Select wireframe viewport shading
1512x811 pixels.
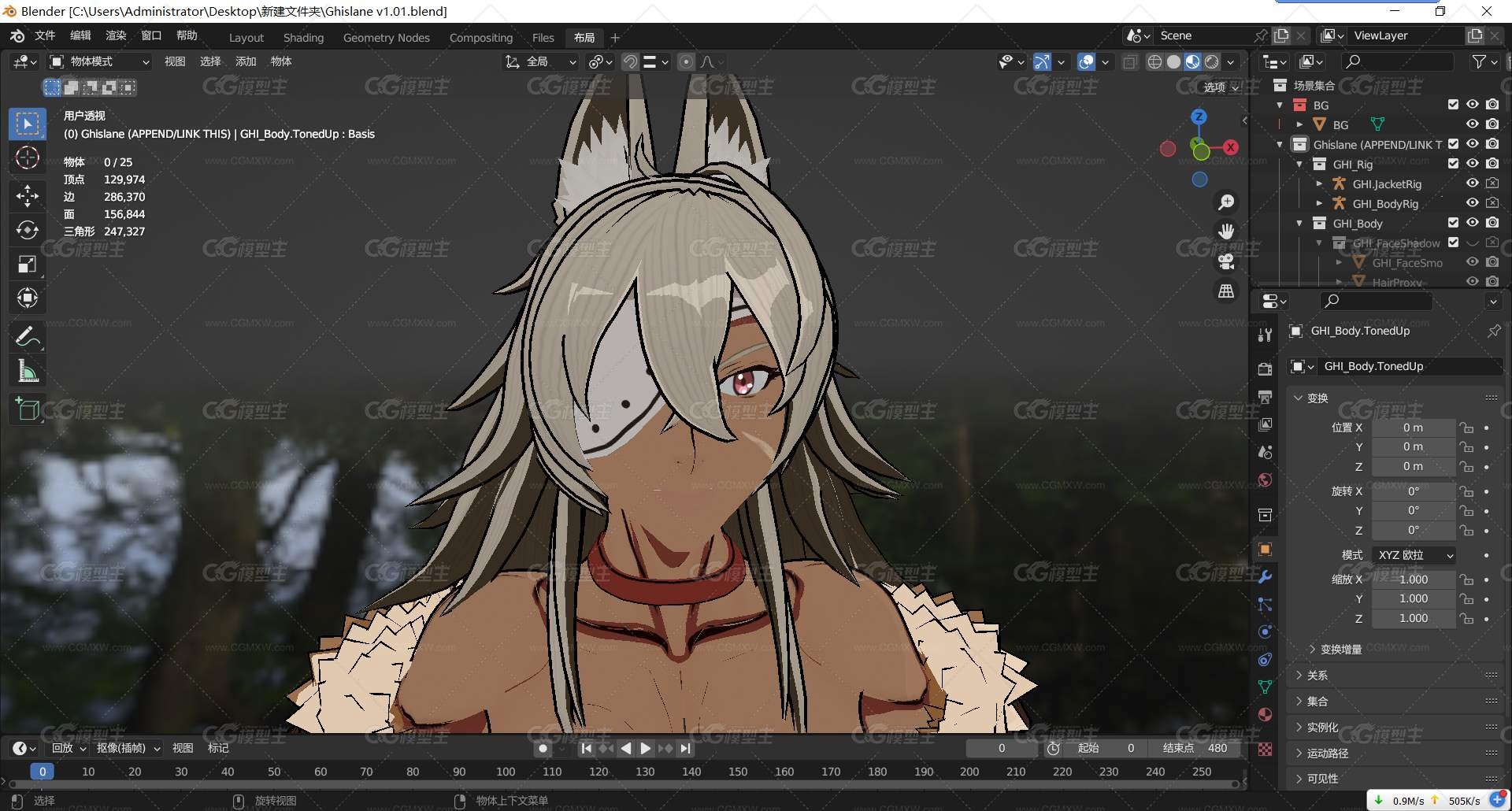[1154, 61]
